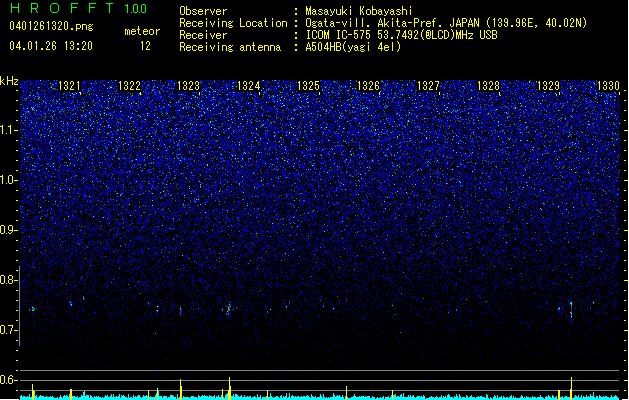This screenshot has height=400, width=629.
Task: Select the meteor count value 12
Action: pyautogui.click(x=145, y=46)
